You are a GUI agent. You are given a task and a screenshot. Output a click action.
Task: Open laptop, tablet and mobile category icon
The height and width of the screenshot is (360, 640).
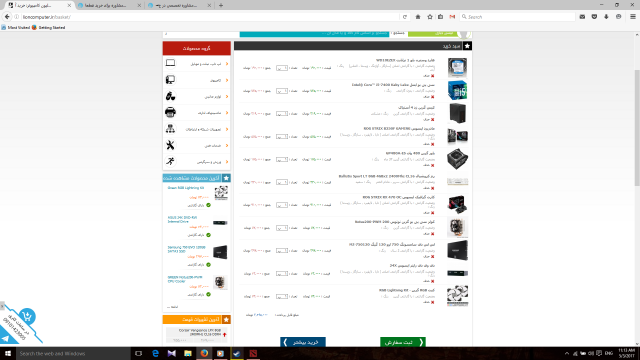pyautogui.click(x=170, y=63)
